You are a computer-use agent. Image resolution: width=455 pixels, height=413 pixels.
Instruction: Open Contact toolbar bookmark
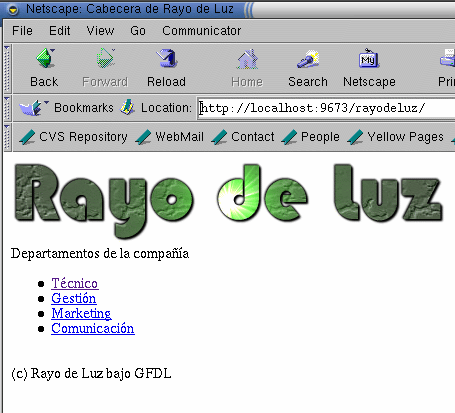pos(243,137)
